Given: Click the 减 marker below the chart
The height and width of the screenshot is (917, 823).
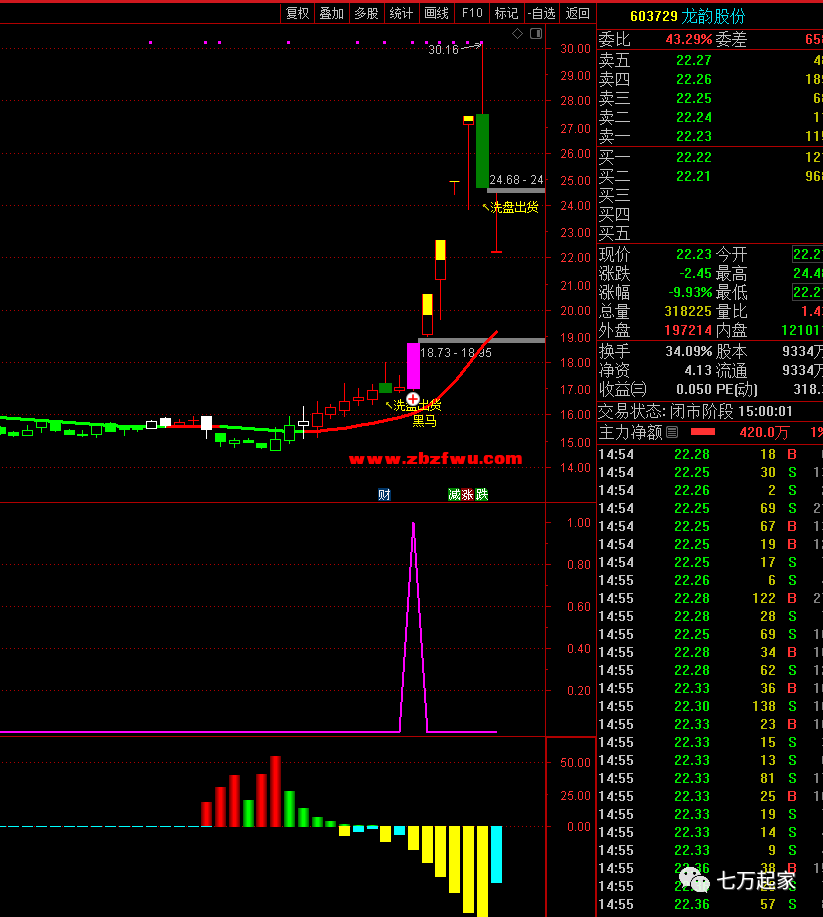Looking at the screenshot, I should tap(454, 495).
